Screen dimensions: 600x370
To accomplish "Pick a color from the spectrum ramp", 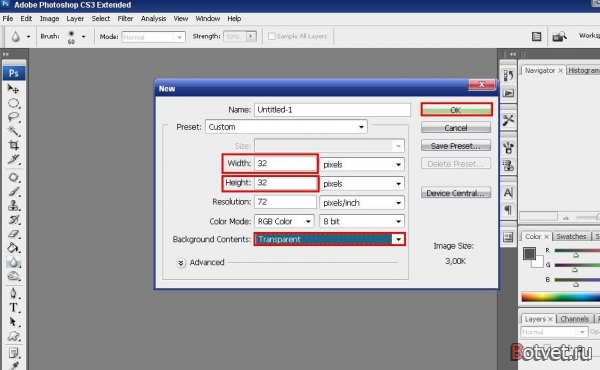I will pos(561,297).
